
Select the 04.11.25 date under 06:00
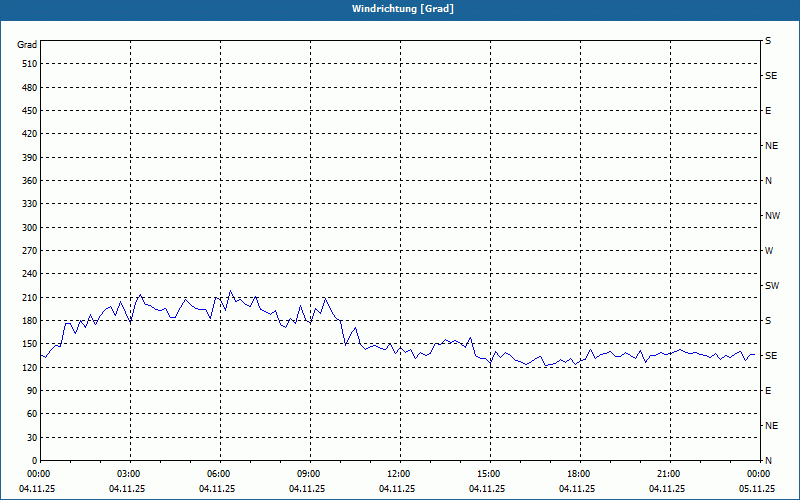point(217,489)
